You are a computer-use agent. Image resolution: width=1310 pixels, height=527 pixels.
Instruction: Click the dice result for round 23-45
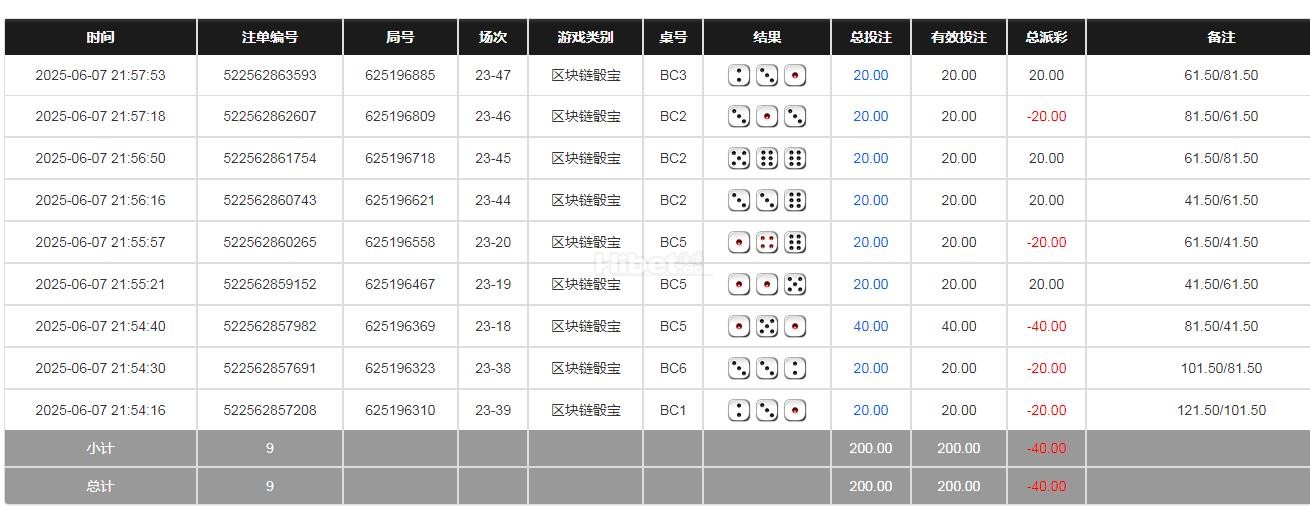pyautogui.click(x=767, y=159)
